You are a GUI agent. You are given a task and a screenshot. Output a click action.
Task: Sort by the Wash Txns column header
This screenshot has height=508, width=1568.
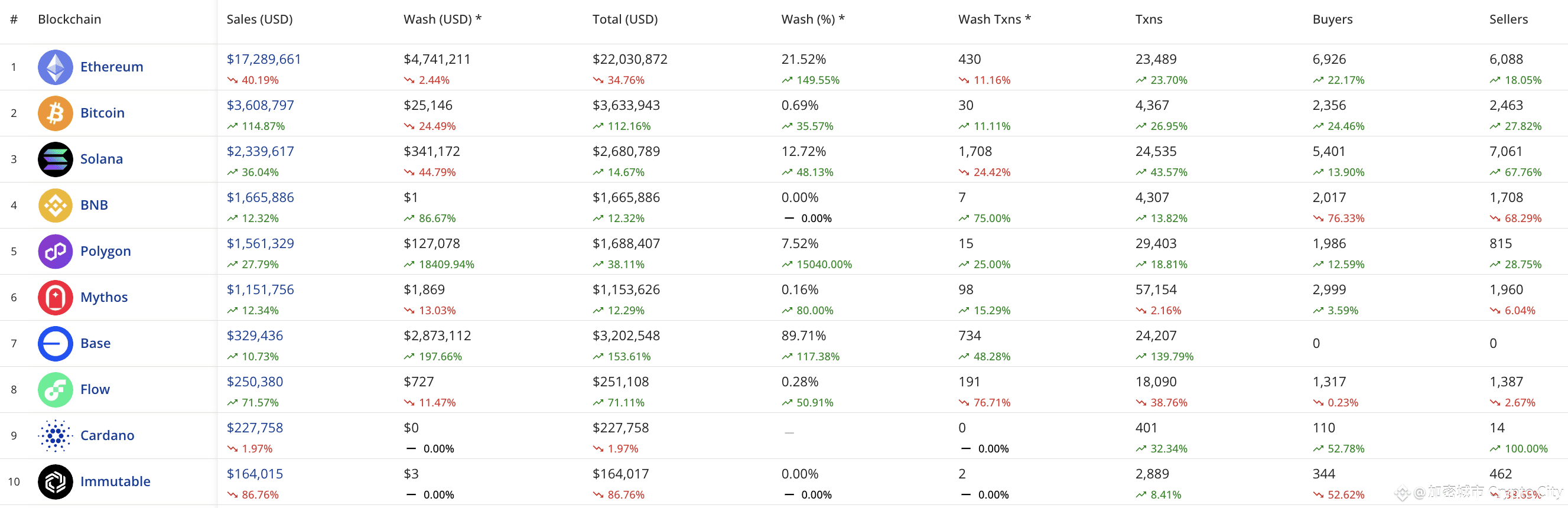coord(994,19)
